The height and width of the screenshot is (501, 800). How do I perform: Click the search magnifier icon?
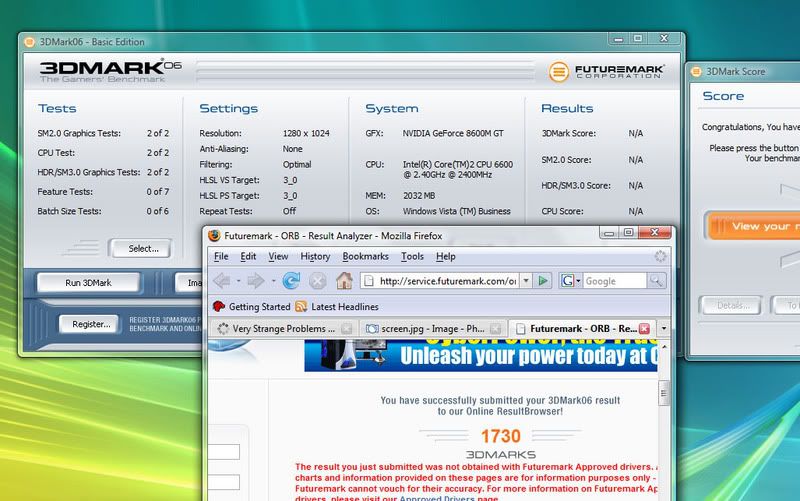click(656, 281)
